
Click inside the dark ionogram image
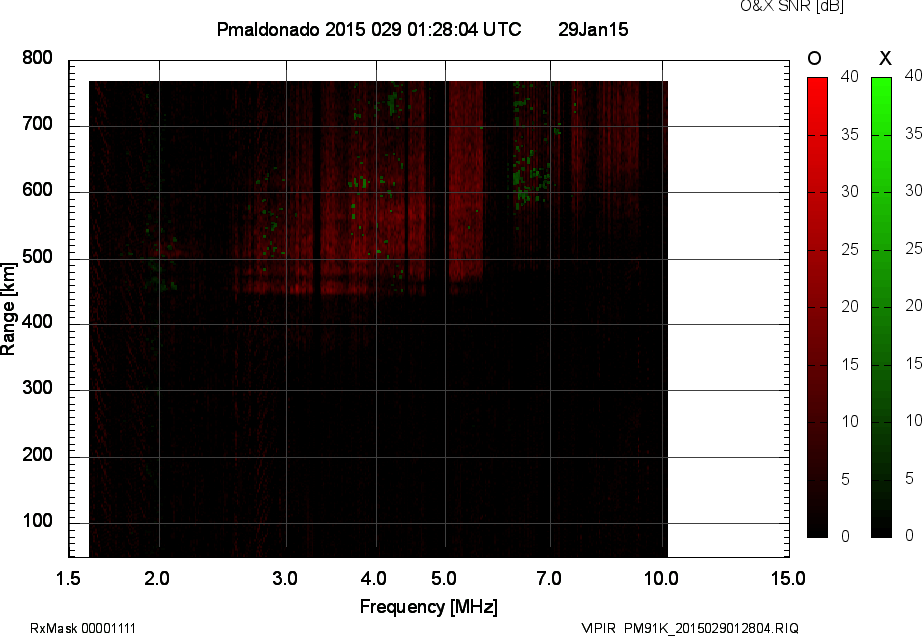pos(378,319)
